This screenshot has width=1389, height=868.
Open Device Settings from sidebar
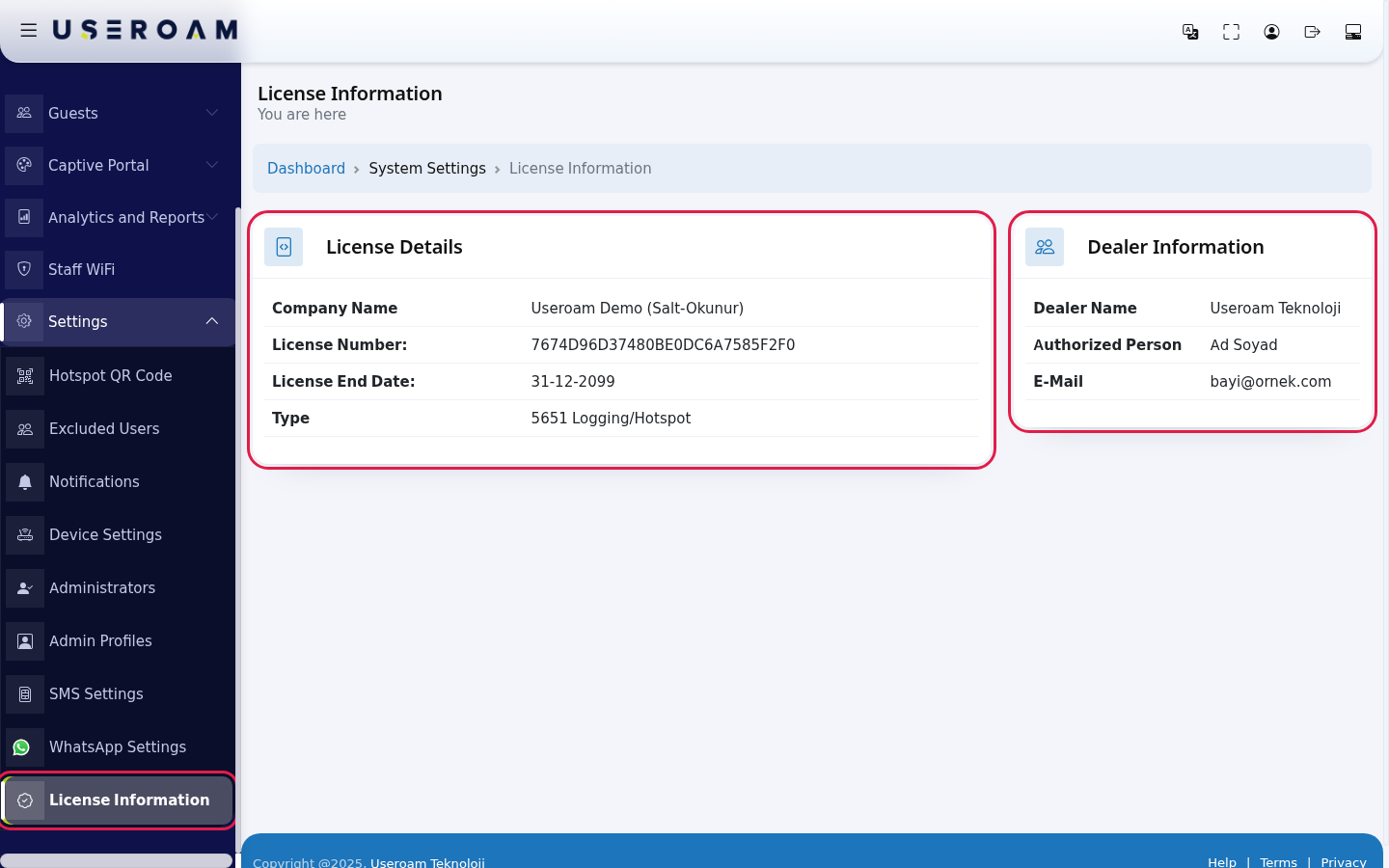pyautogui.click(x=118, y=535)
